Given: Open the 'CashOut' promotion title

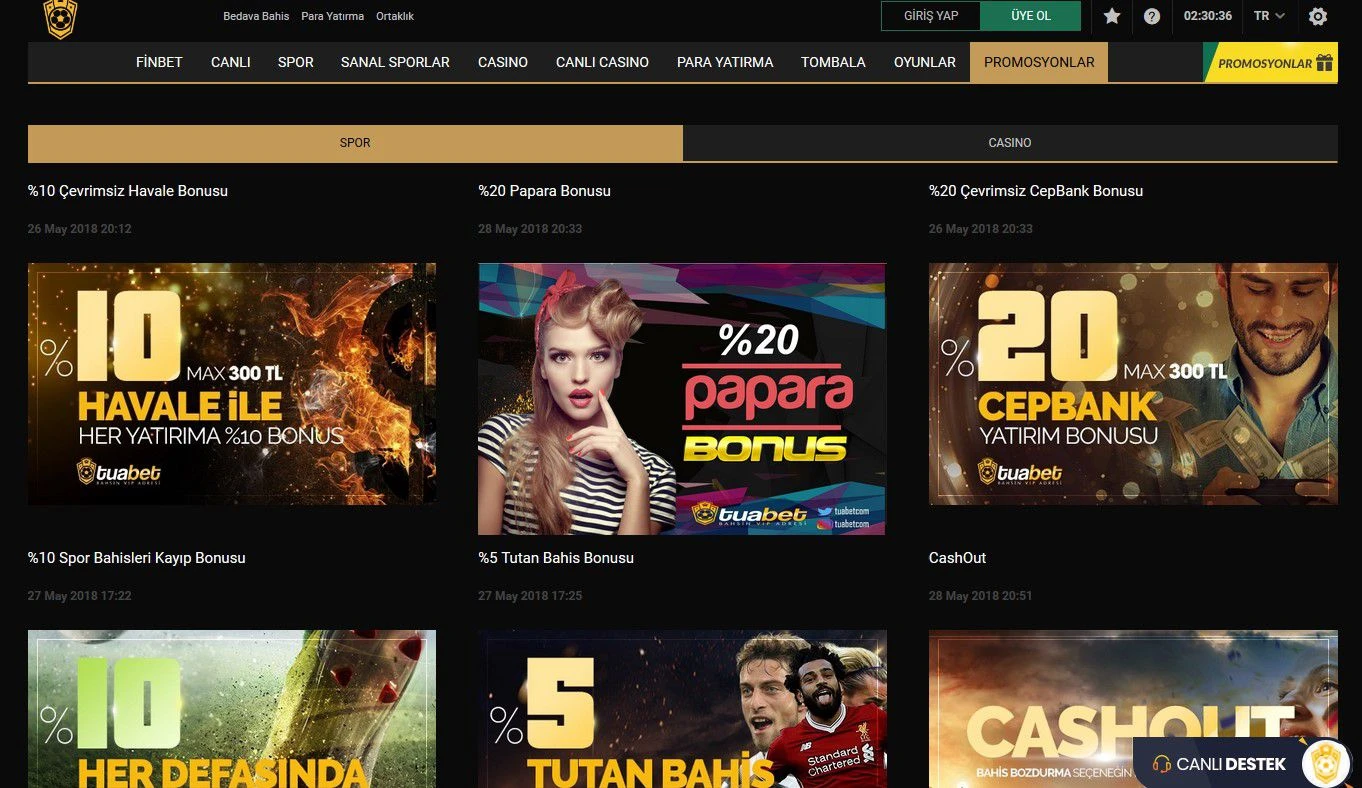Looking at the screenshot, I should (958, 558).
